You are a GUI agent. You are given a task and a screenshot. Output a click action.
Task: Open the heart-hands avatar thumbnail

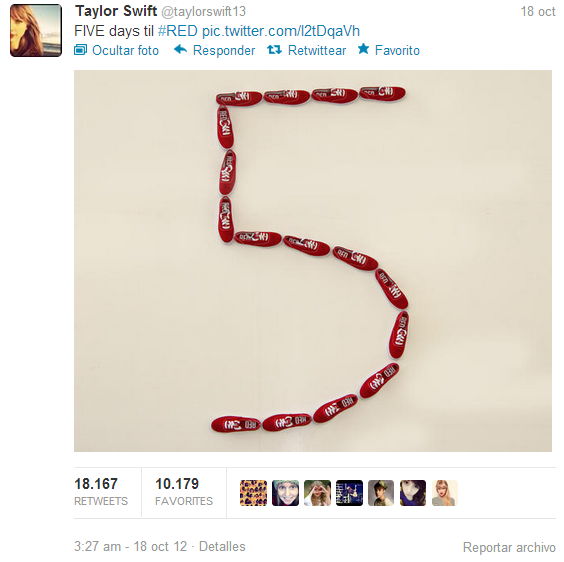318,493
